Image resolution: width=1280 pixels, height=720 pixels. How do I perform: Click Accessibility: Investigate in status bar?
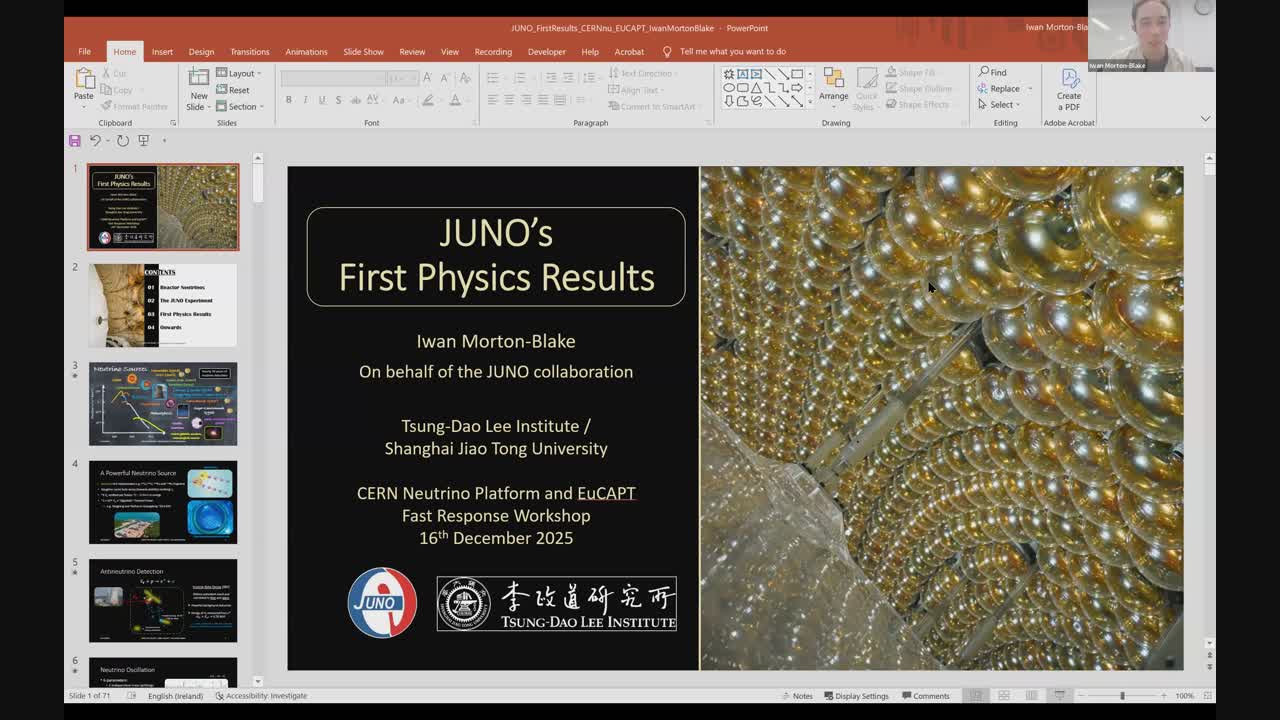click(261, 696)
